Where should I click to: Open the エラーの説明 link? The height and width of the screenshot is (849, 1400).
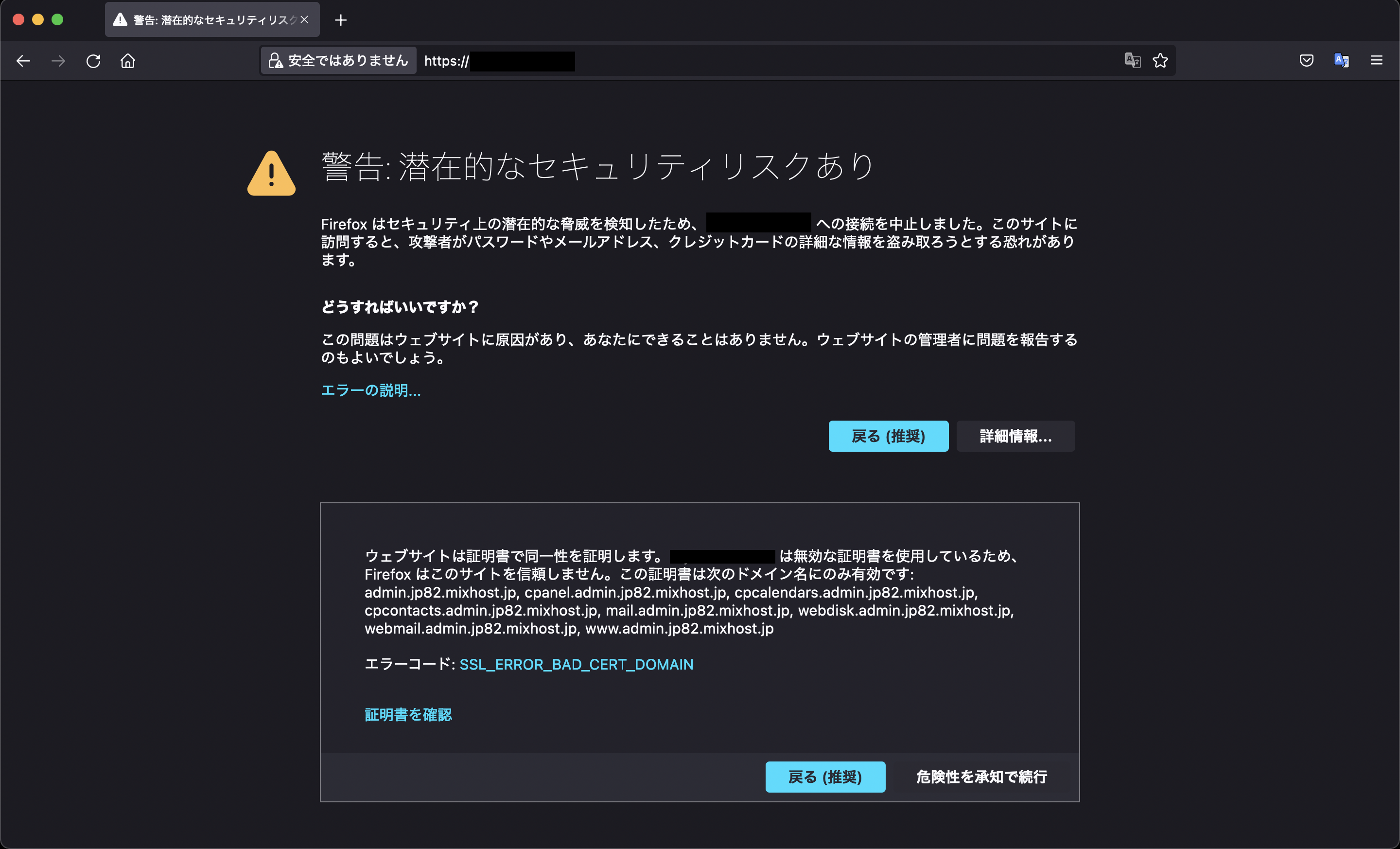point(371,390)
